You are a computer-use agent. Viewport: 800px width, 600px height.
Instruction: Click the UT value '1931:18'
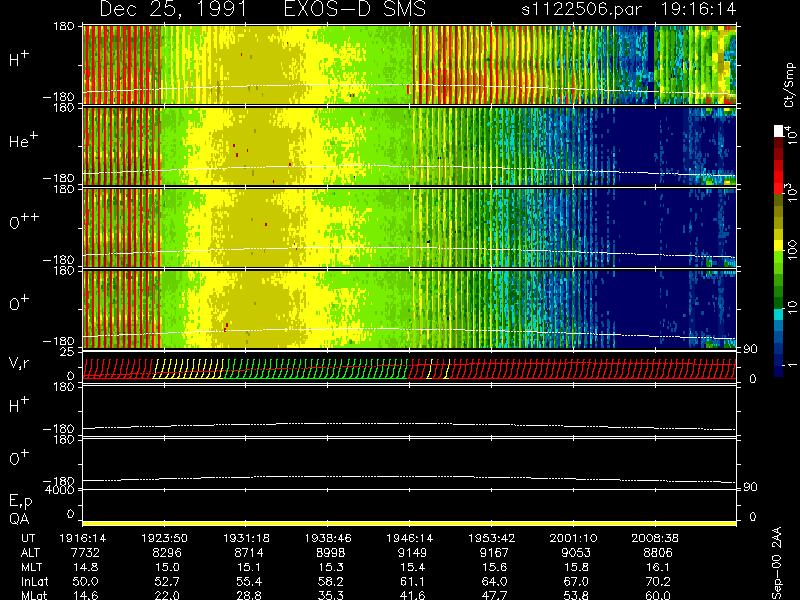pos(246,538)
